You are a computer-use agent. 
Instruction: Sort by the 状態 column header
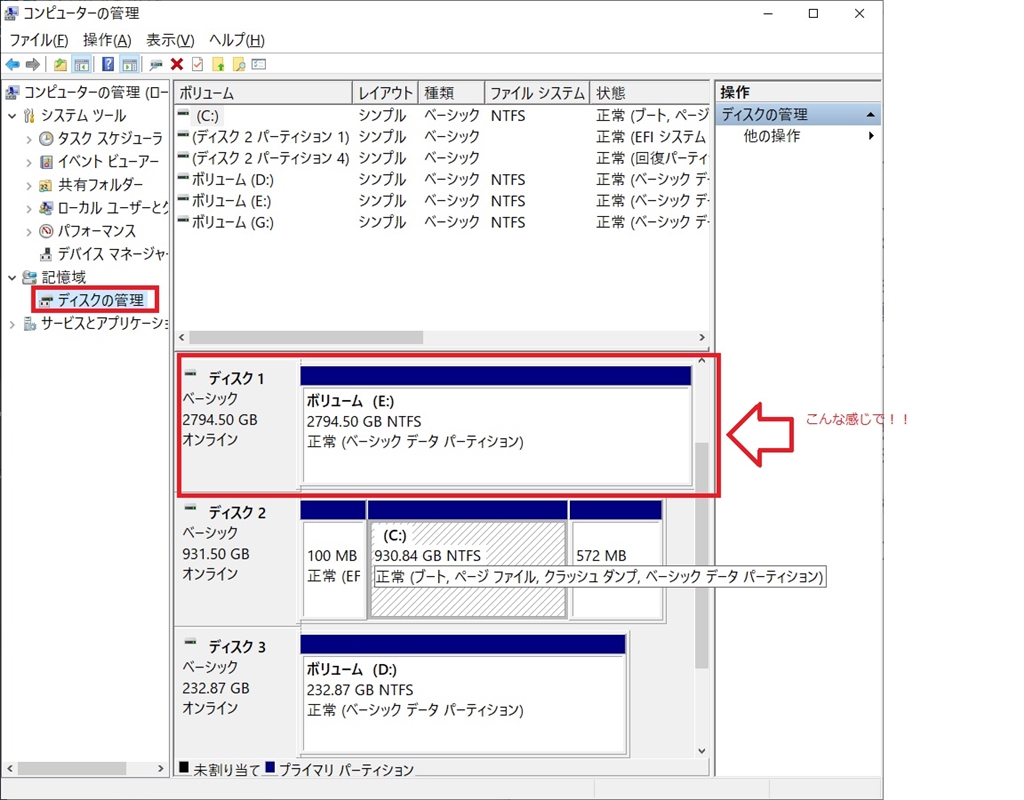(x=650, y=93)
